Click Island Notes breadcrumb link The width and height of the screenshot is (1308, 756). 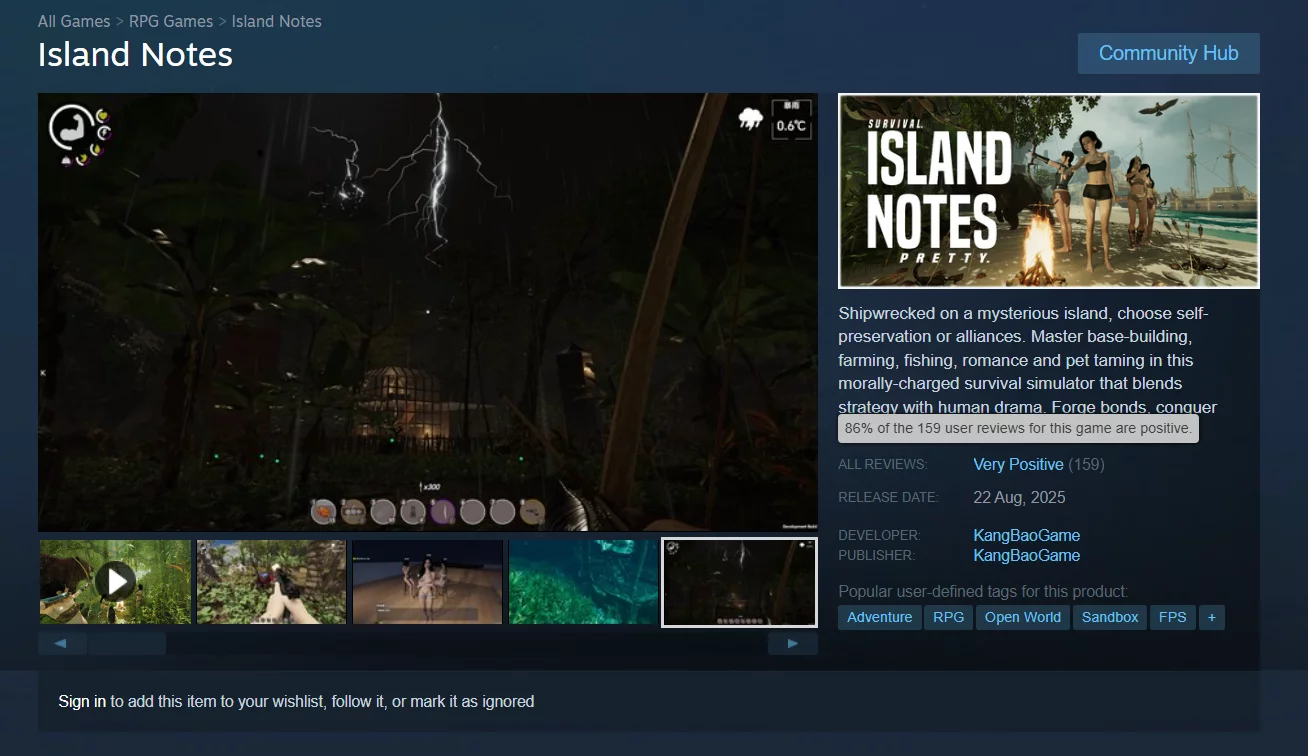tap(276, 21)
